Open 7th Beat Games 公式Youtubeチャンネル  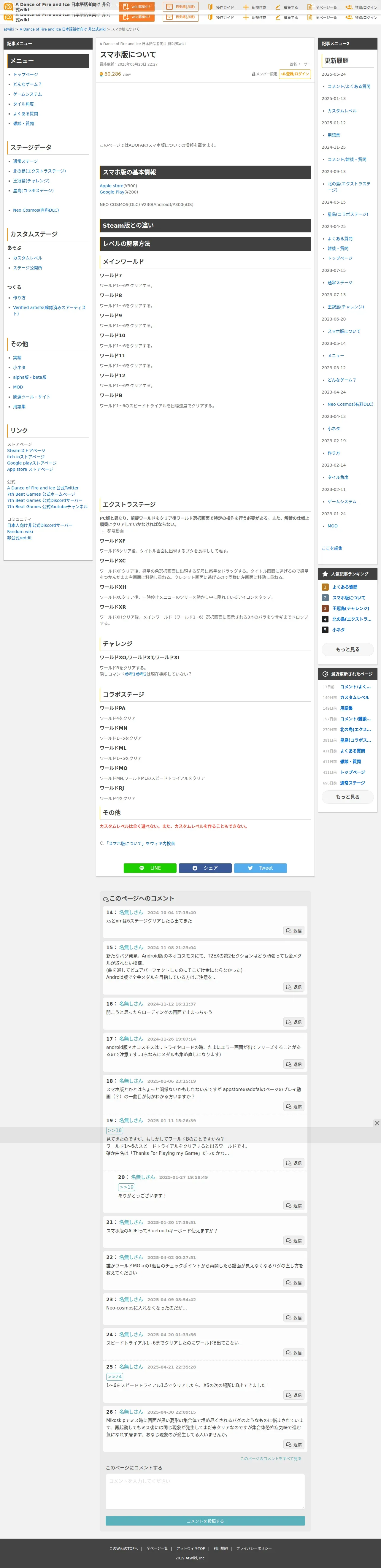pos(47,506)
